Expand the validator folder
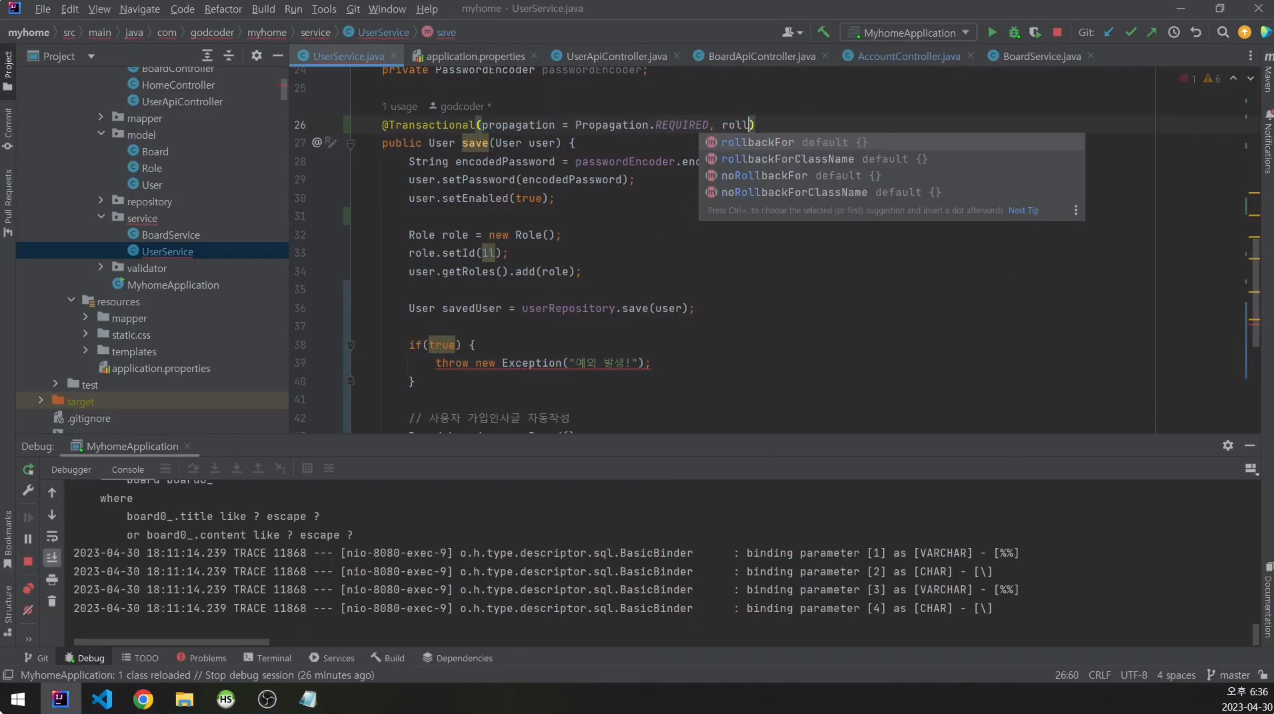 pos(101,267)
